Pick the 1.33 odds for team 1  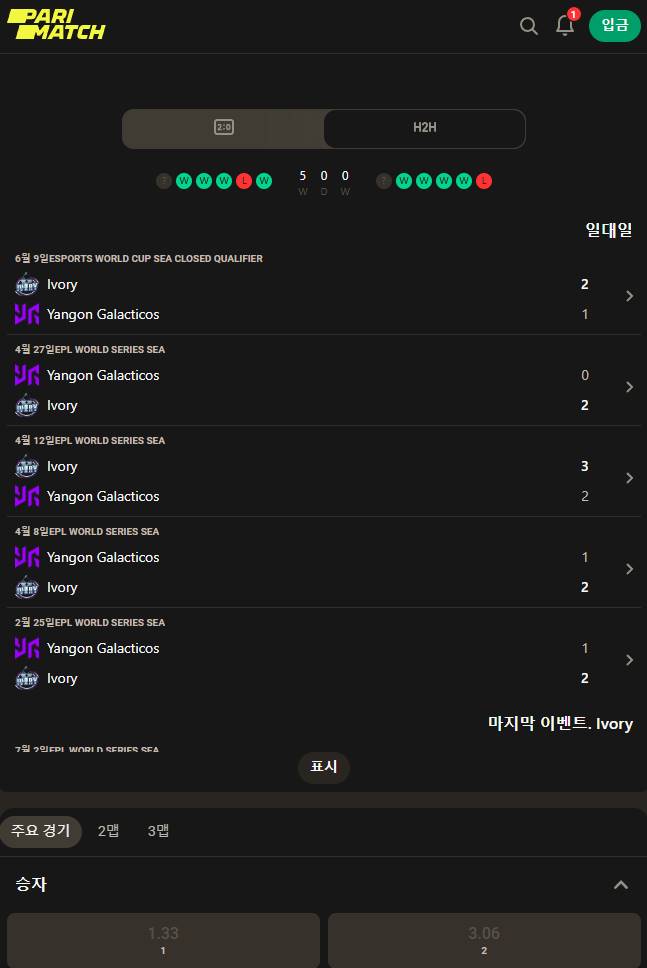click(x=163, y=940)
